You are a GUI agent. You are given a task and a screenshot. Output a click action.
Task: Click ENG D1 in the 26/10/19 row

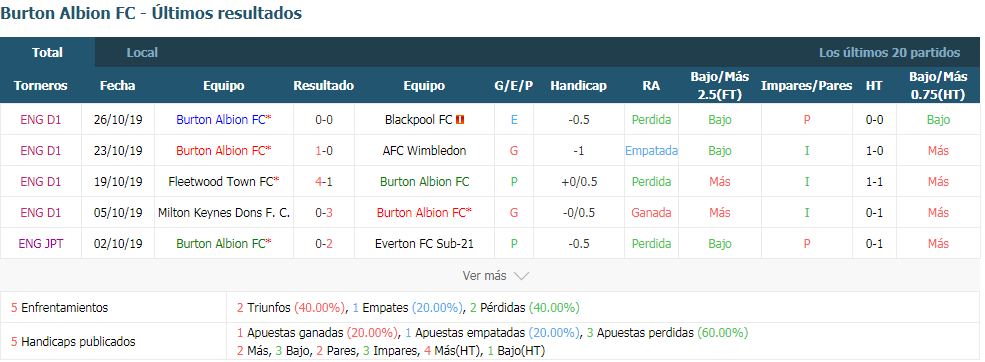coord(41,119)
